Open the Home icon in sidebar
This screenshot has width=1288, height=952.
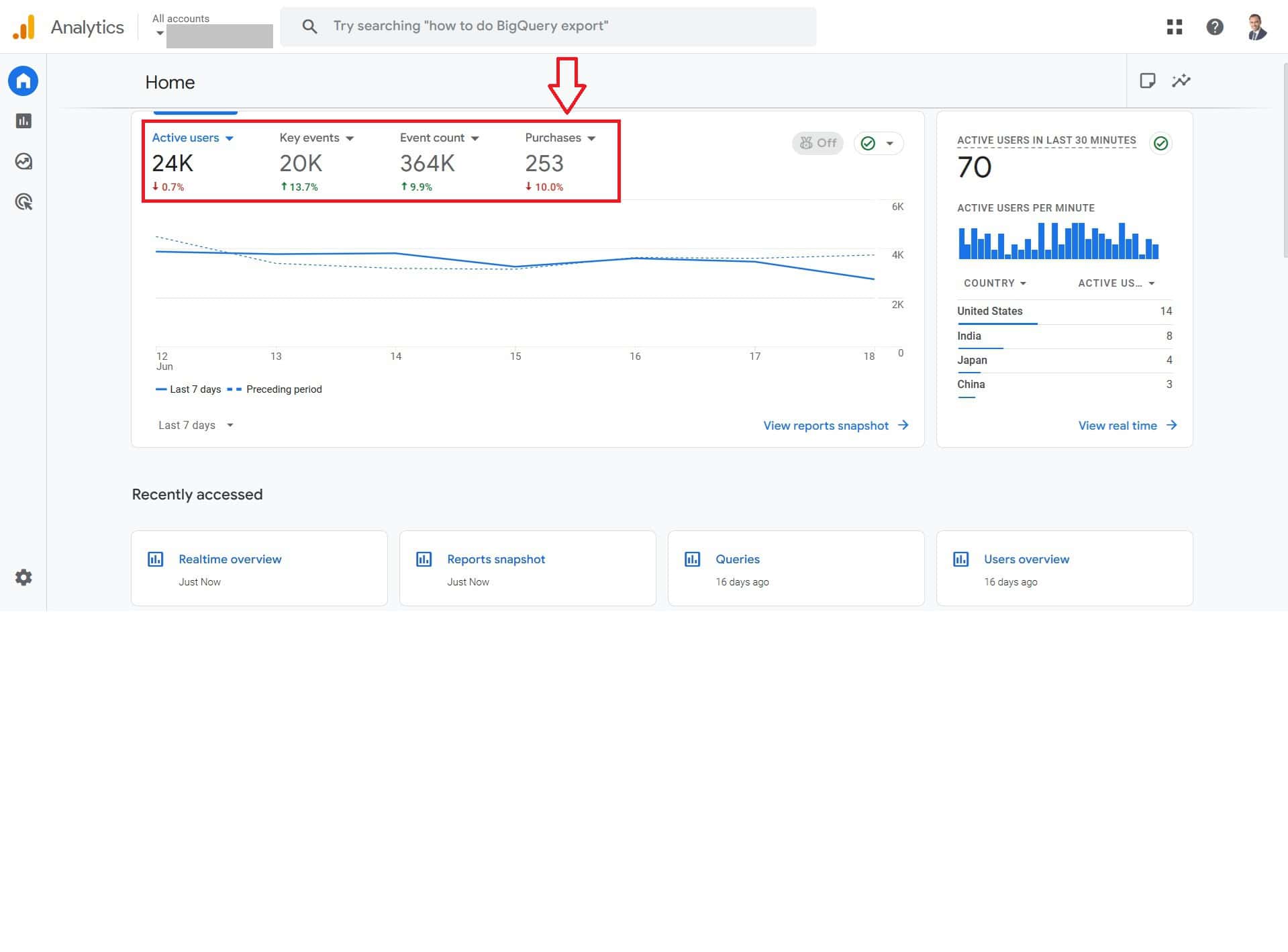coord(23,81)
